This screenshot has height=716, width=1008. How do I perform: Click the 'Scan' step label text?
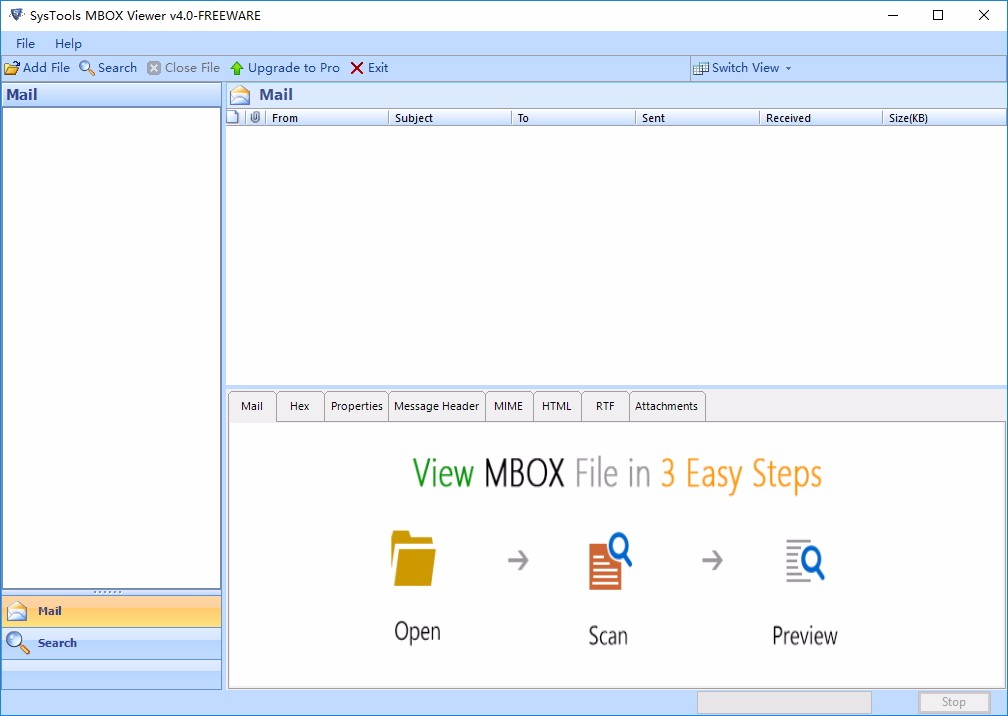tap(608, 636)
